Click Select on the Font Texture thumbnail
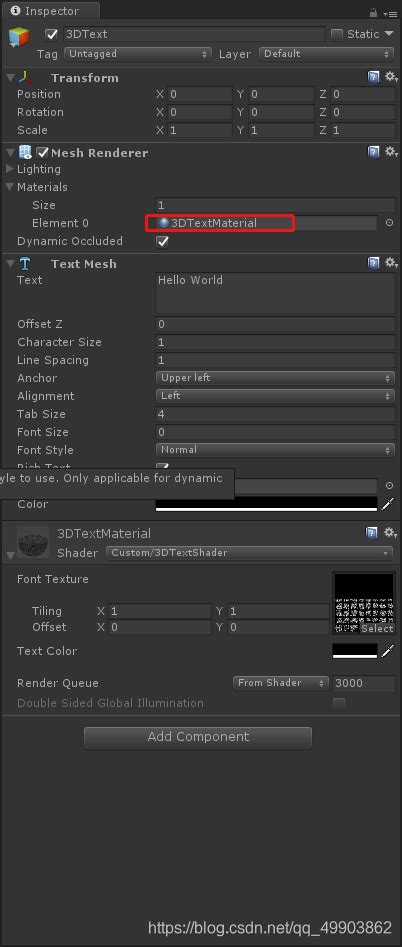The width and height of the screenshot is (402, 947). (x=377, y=628)
